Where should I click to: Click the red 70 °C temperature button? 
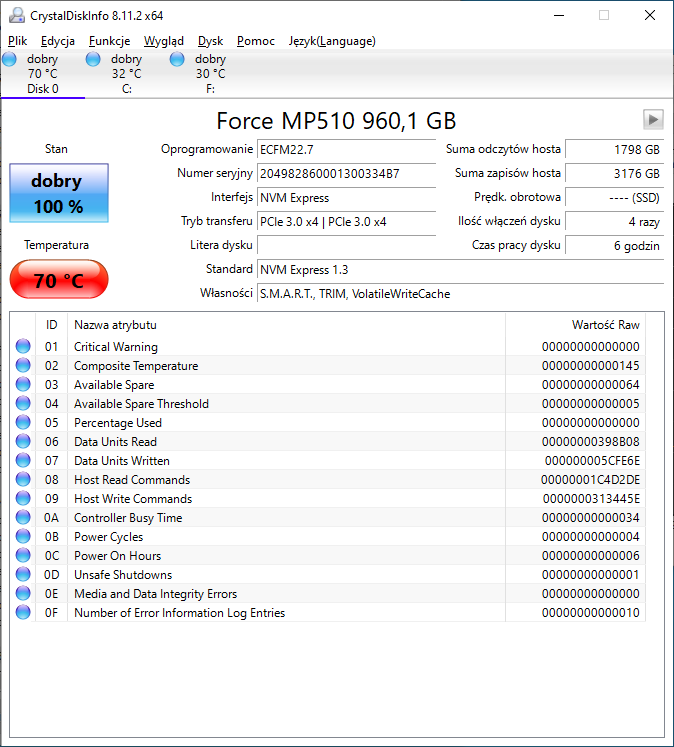(x=57, y=280)
